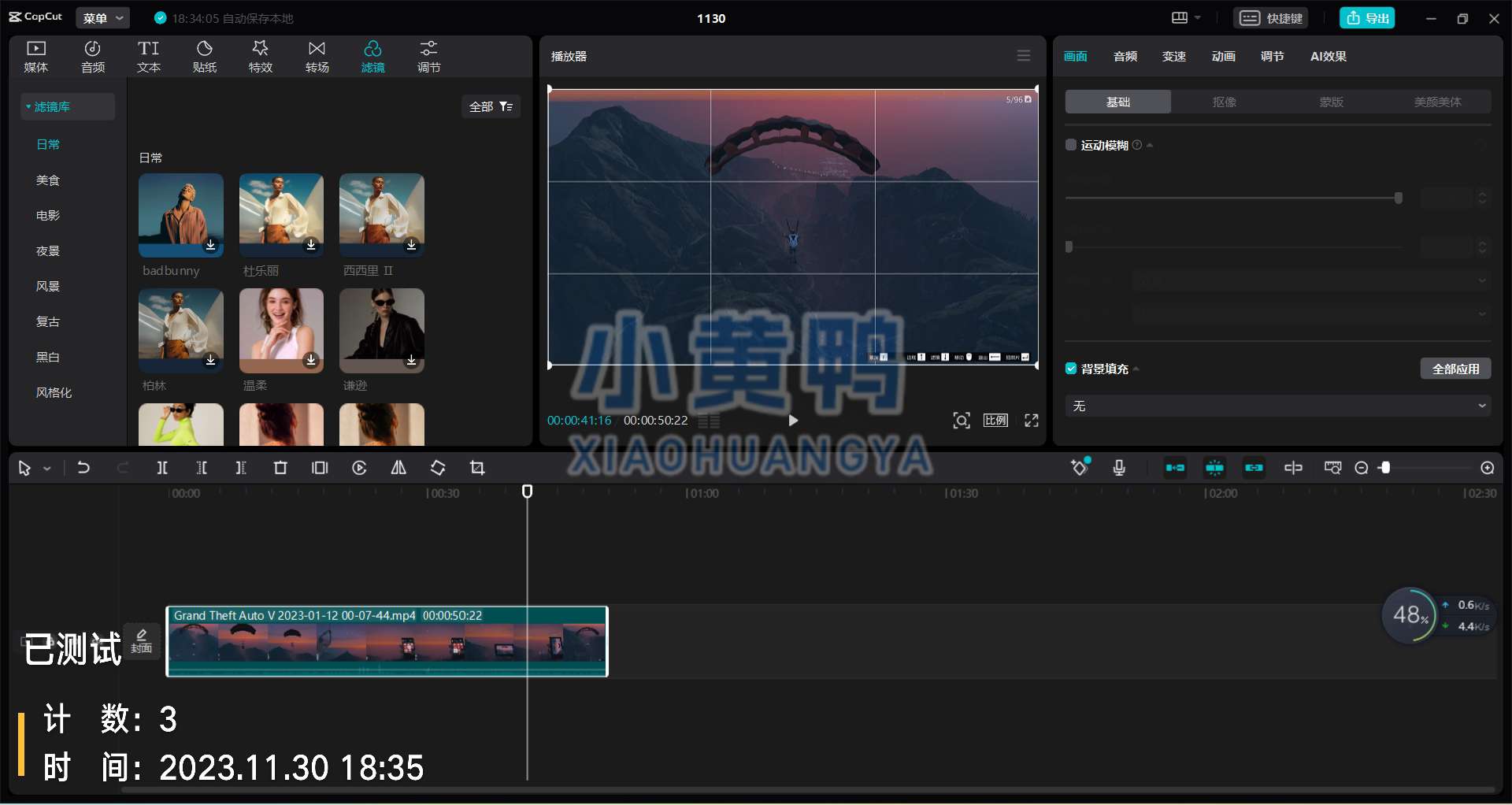The image size is (1512, 805).
Task: Uncheck the 背景填充 background fill checkbox
Action: pyautogui.click(x=1071, y=369)
